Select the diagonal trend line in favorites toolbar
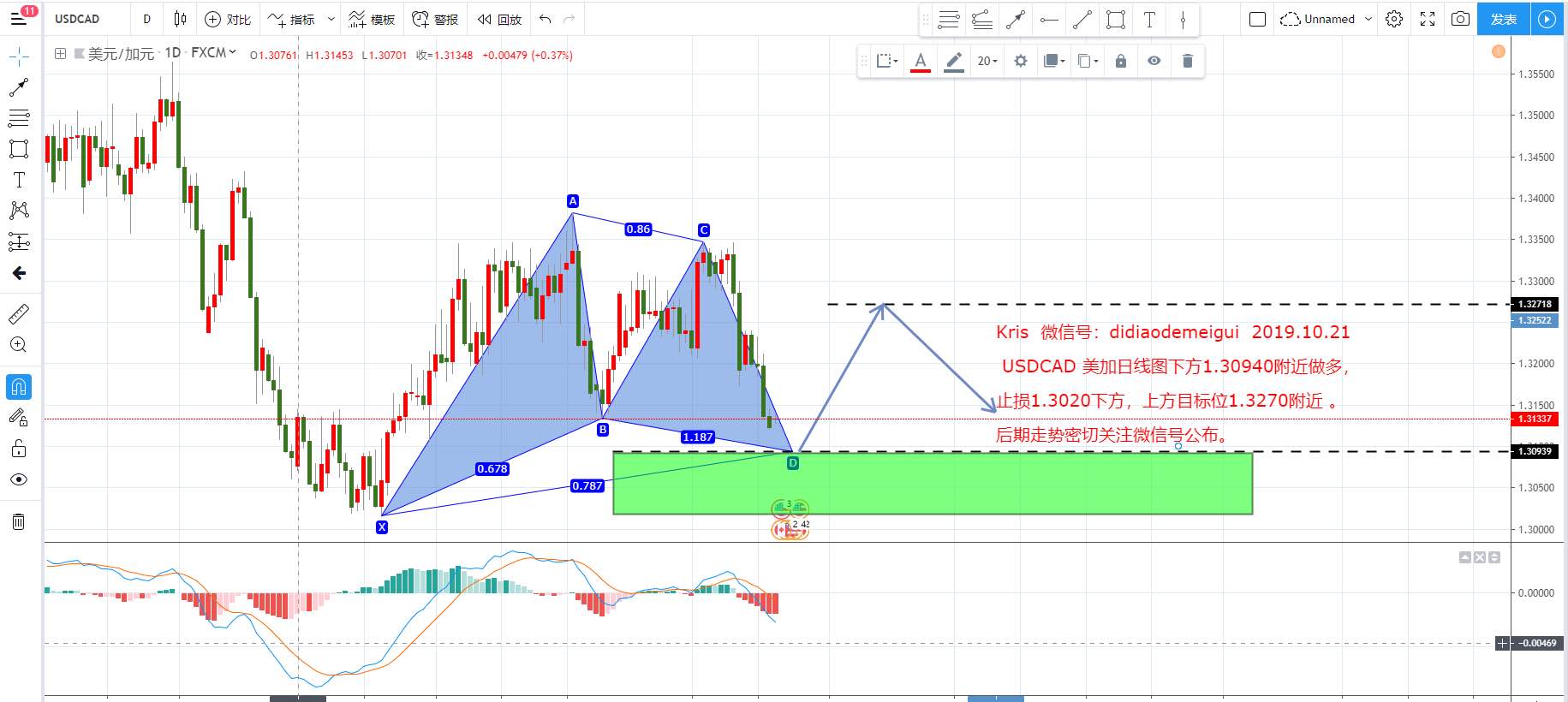This screenshot has height=702, width=1568. click(1082, 20)
